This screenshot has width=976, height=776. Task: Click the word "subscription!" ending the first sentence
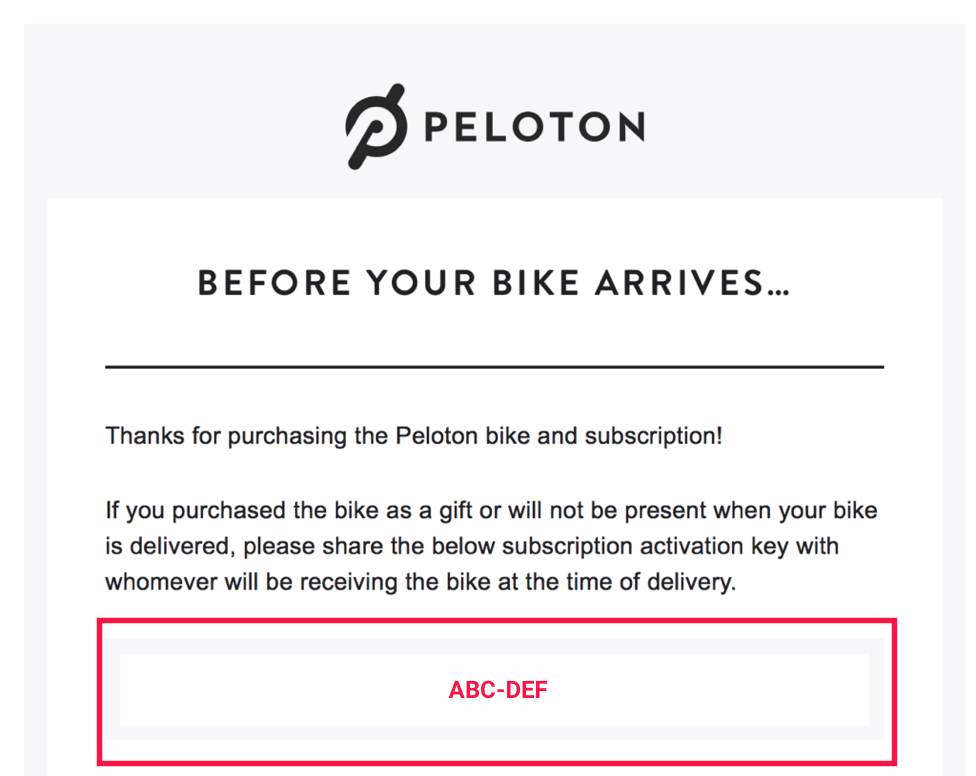pyautogui.click(x=653, y=437)
